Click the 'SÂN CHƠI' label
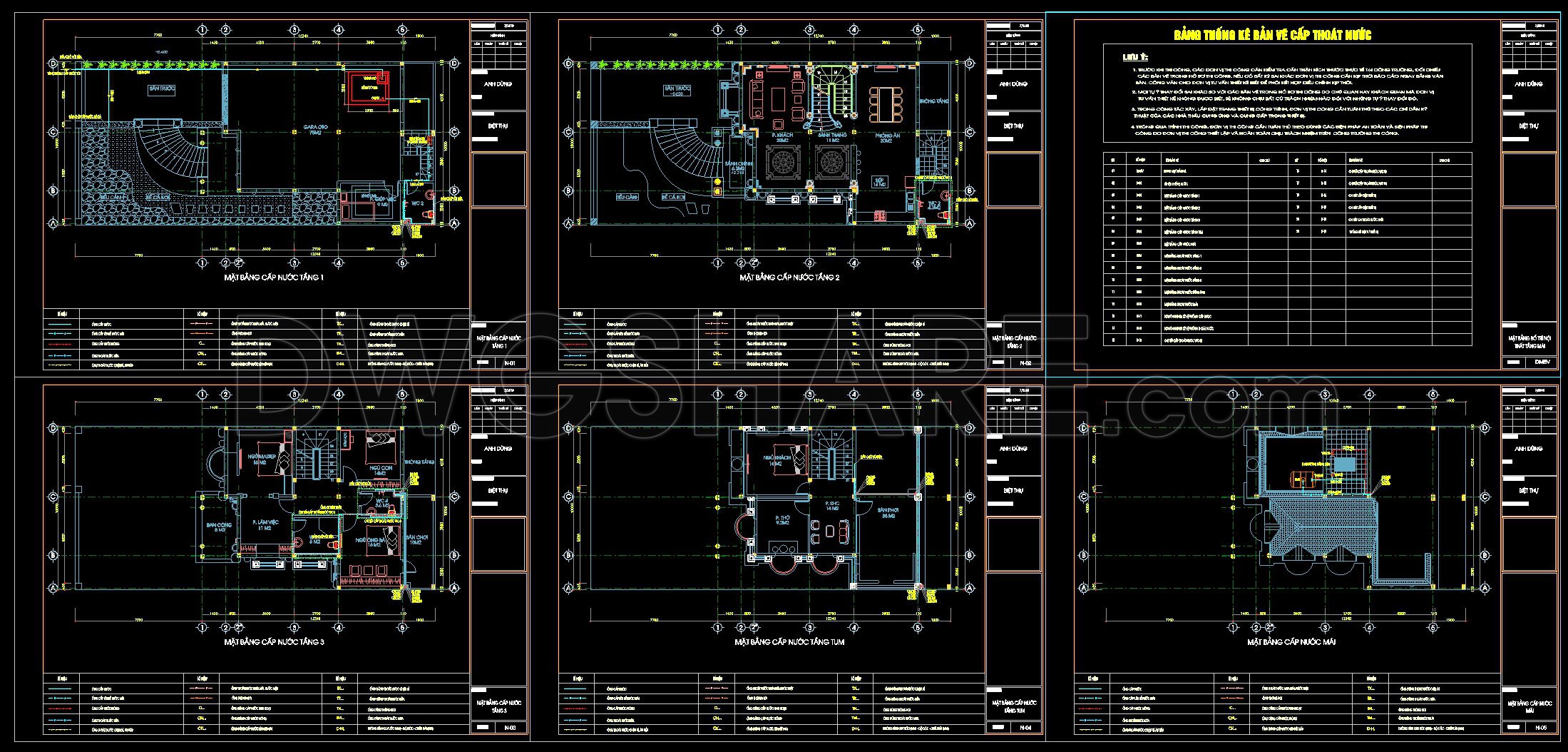 [416, 537]
